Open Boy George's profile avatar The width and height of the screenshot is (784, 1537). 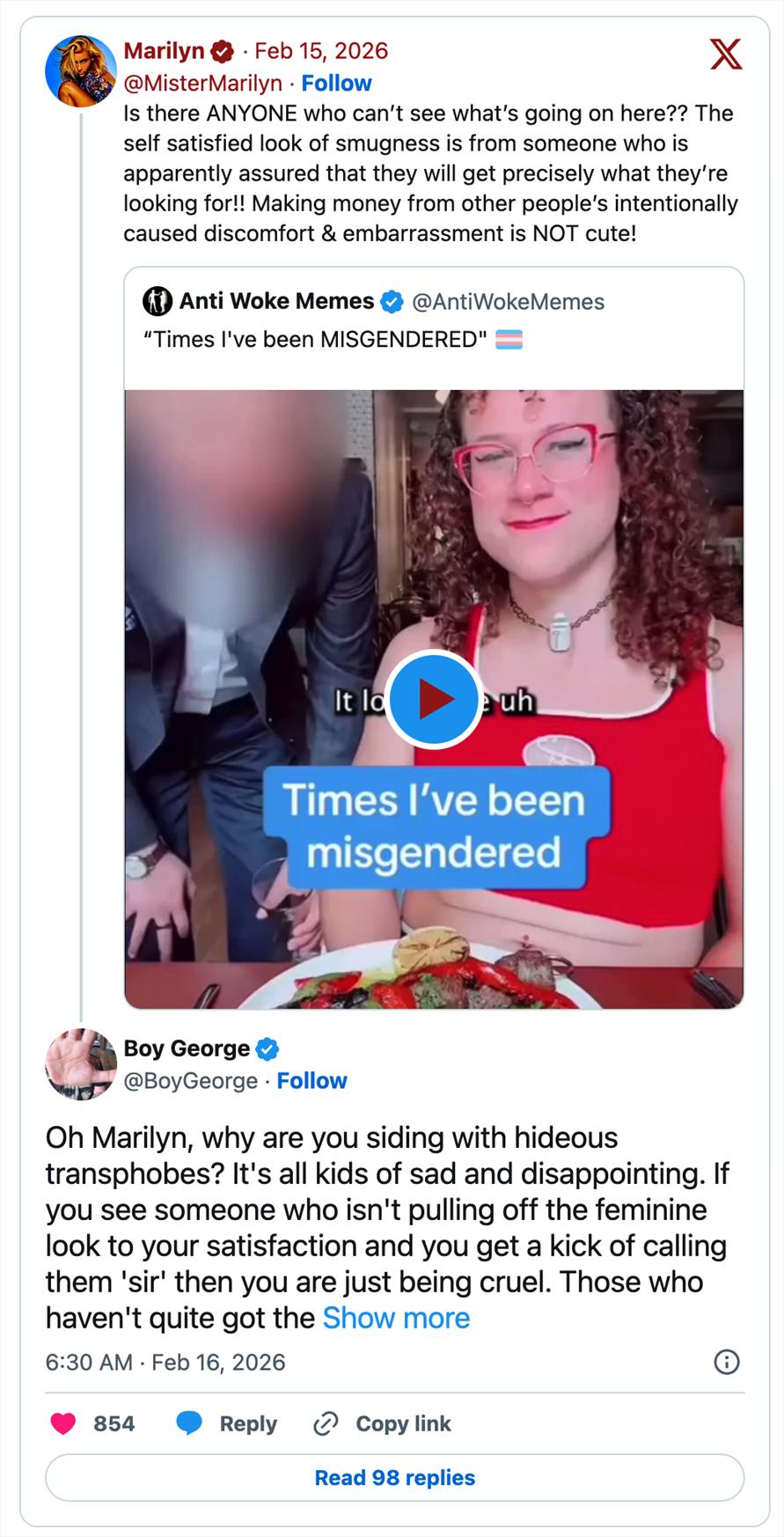80,1064
